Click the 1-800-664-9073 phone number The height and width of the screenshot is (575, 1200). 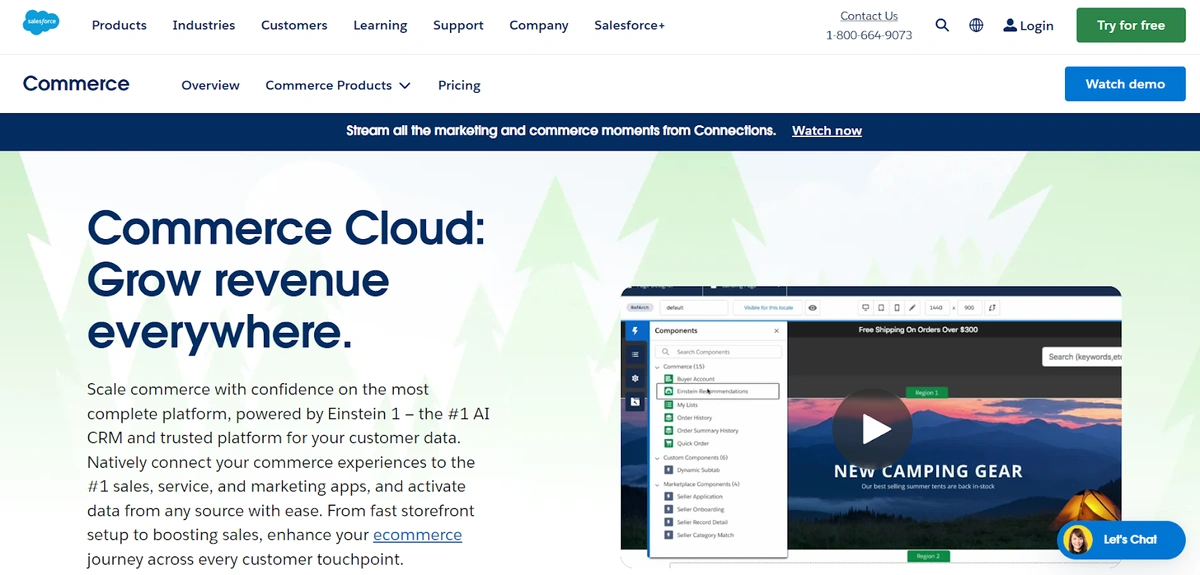click(x=869, y=35)
